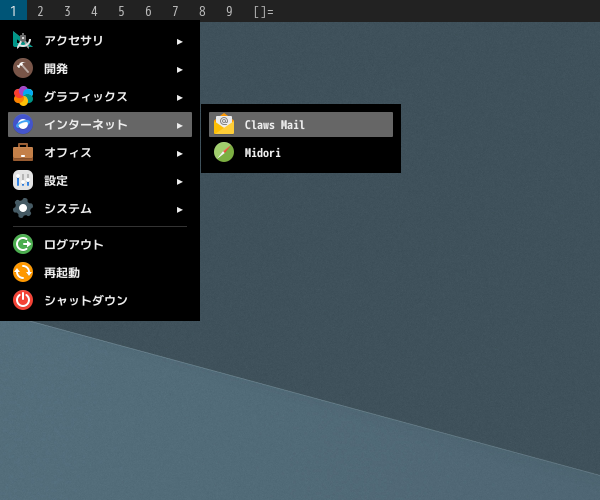Select the インターネット menu entry
600x500 pixels.
100,124
